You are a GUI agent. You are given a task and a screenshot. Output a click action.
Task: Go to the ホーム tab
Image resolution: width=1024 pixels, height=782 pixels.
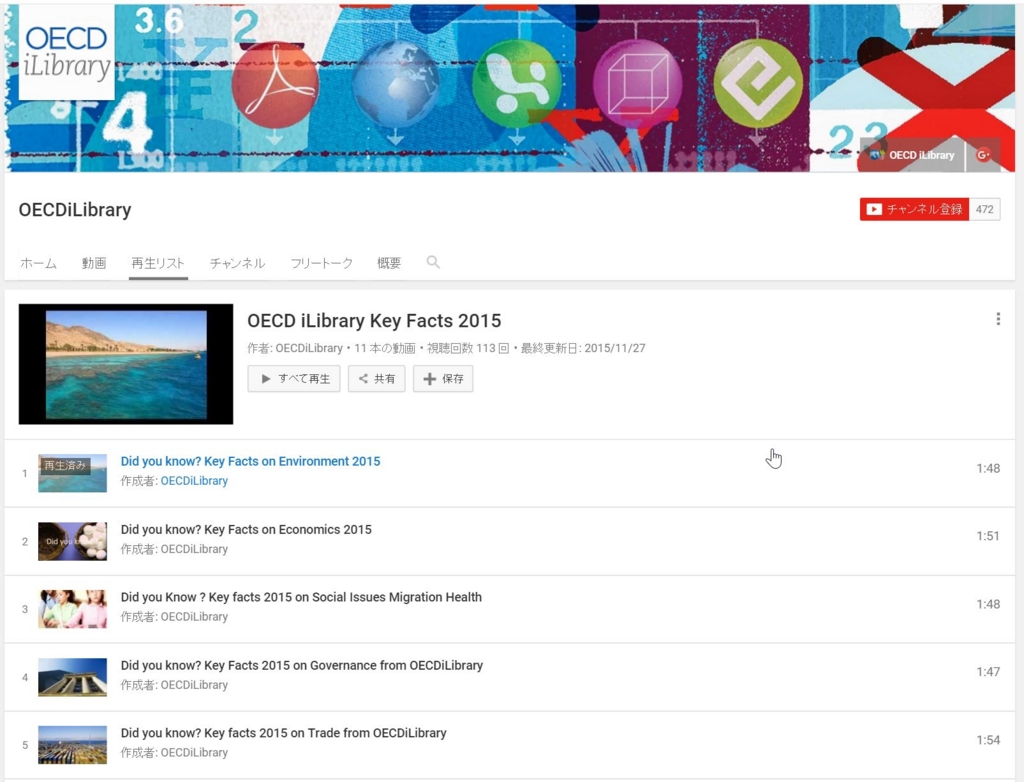39,263
